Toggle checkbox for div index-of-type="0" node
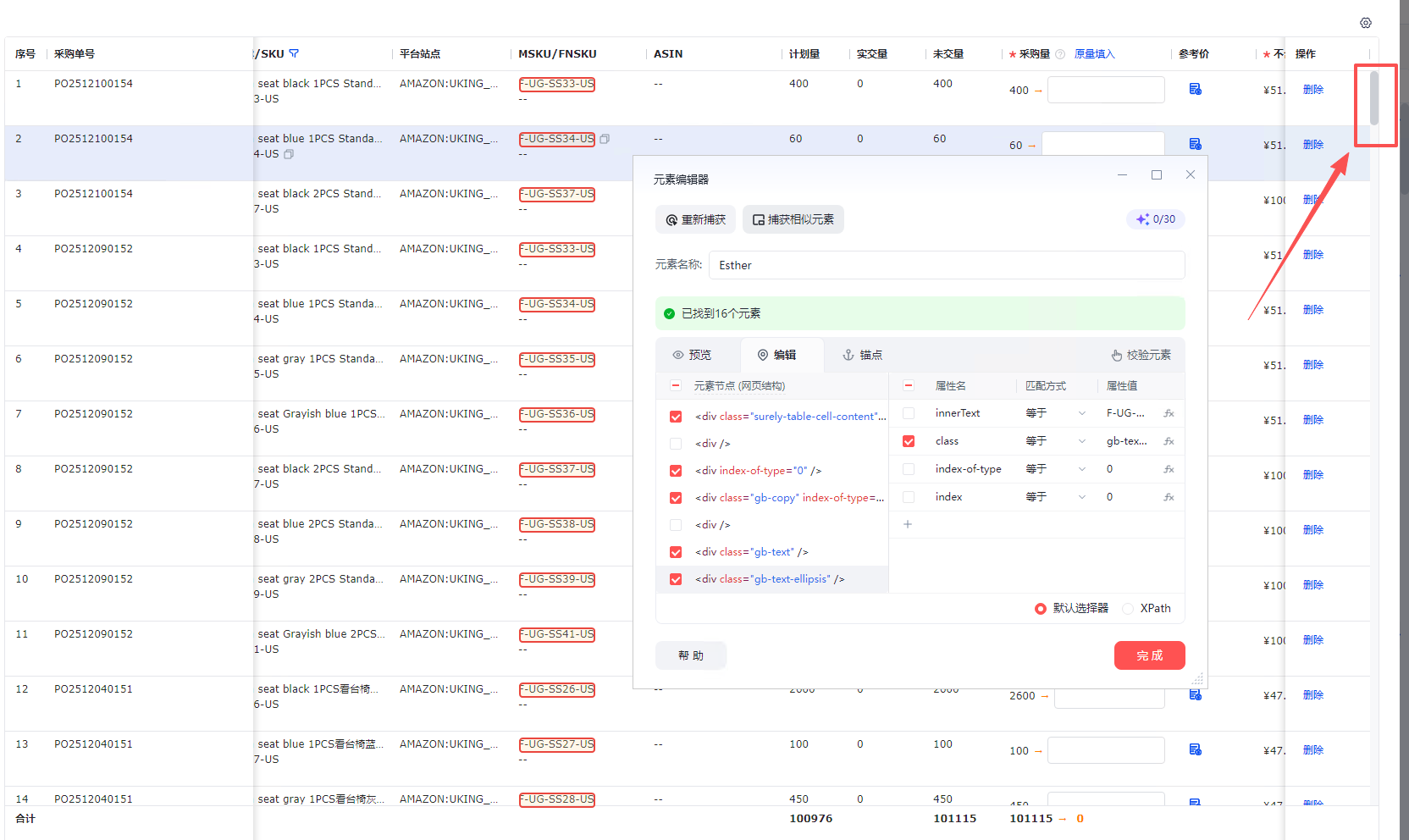This screenshot has height=840, width=1409. pyautogui.click(x=676, y=471)
